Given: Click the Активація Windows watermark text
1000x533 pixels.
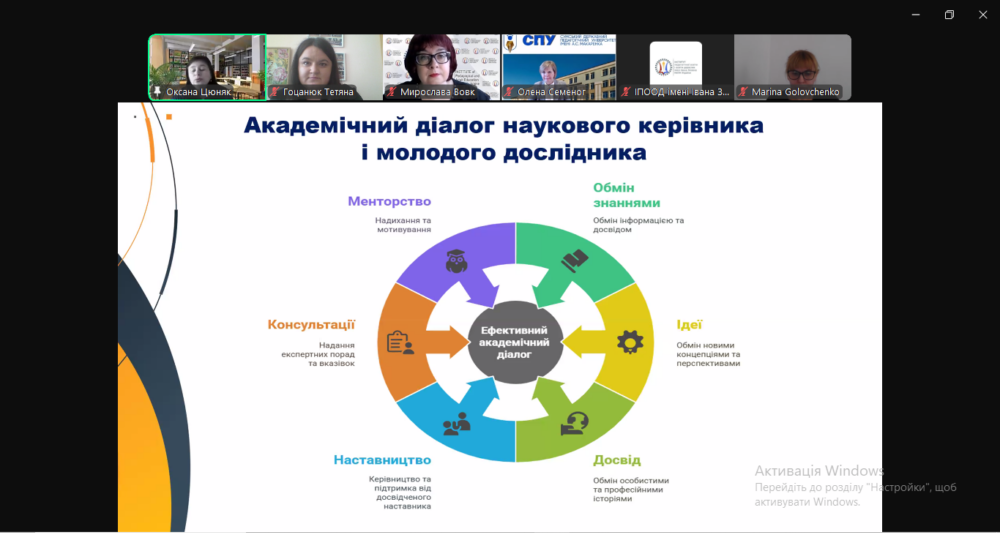Looking at the screenshot, I should click(819, 471).
